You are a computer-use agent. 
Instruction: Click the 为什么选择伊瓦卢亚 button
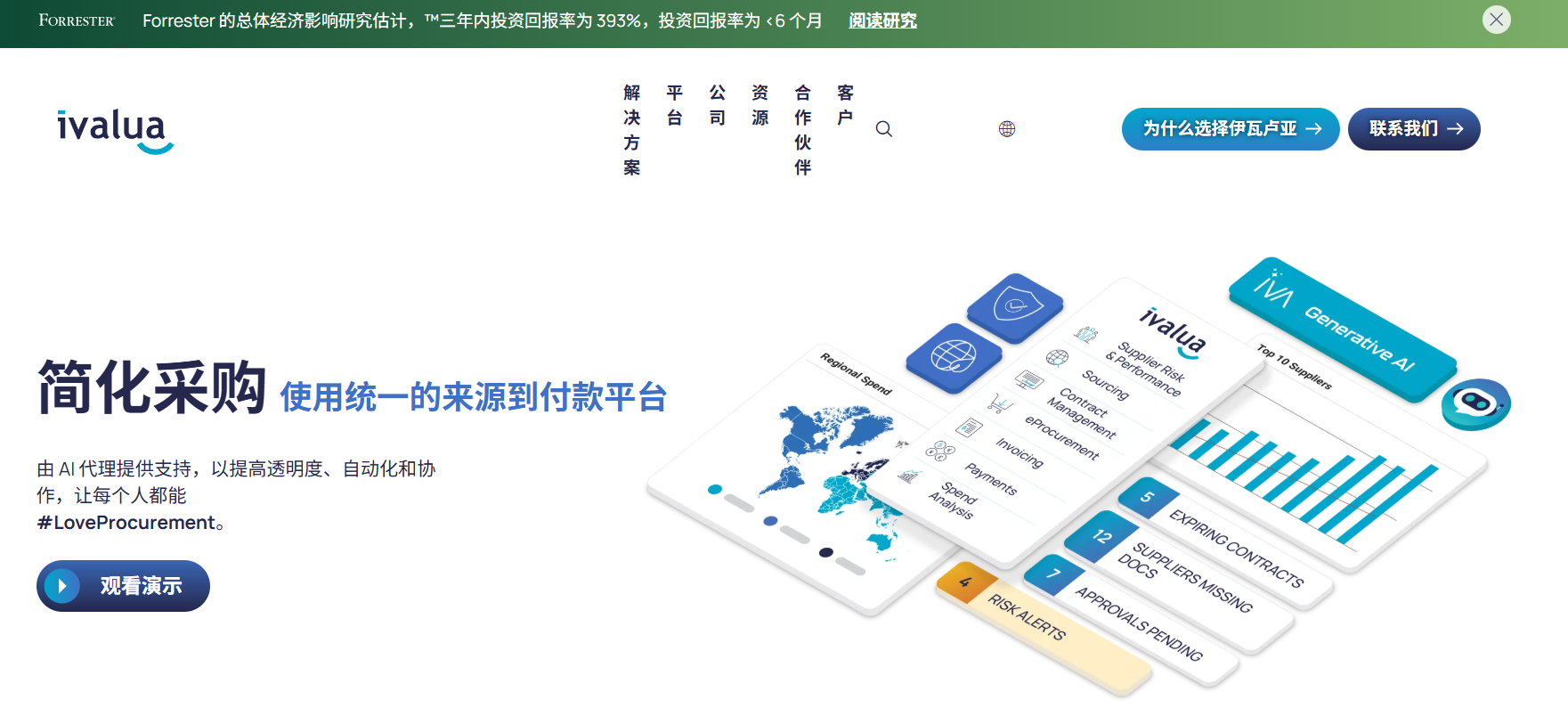1230,129
